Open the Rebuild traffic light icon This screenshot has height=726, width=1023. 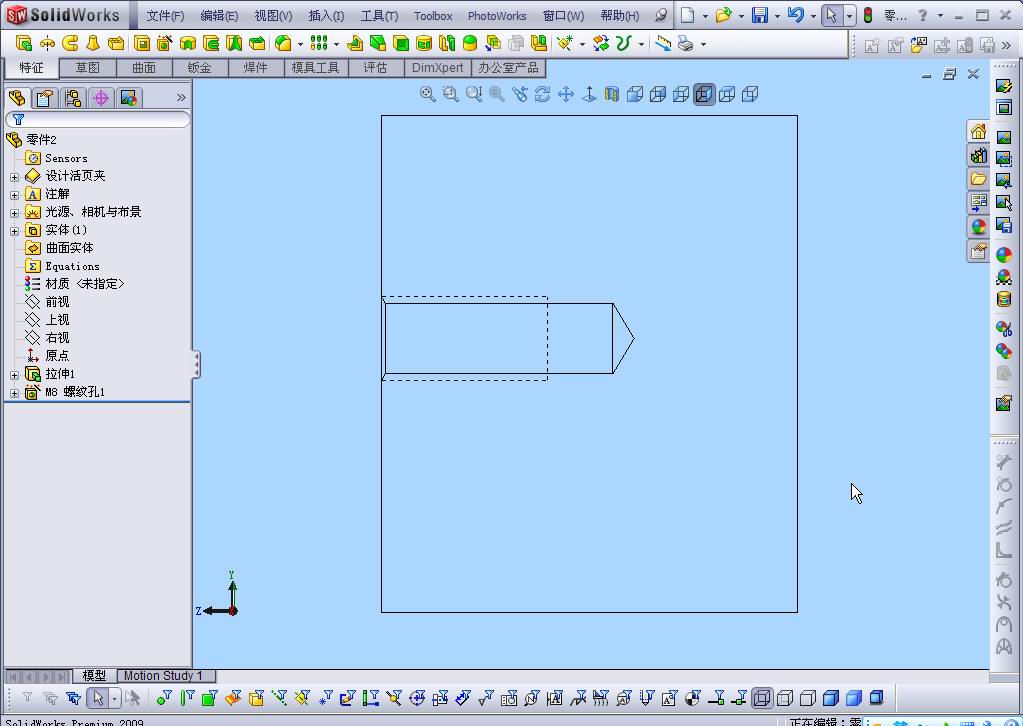(868, 15)
